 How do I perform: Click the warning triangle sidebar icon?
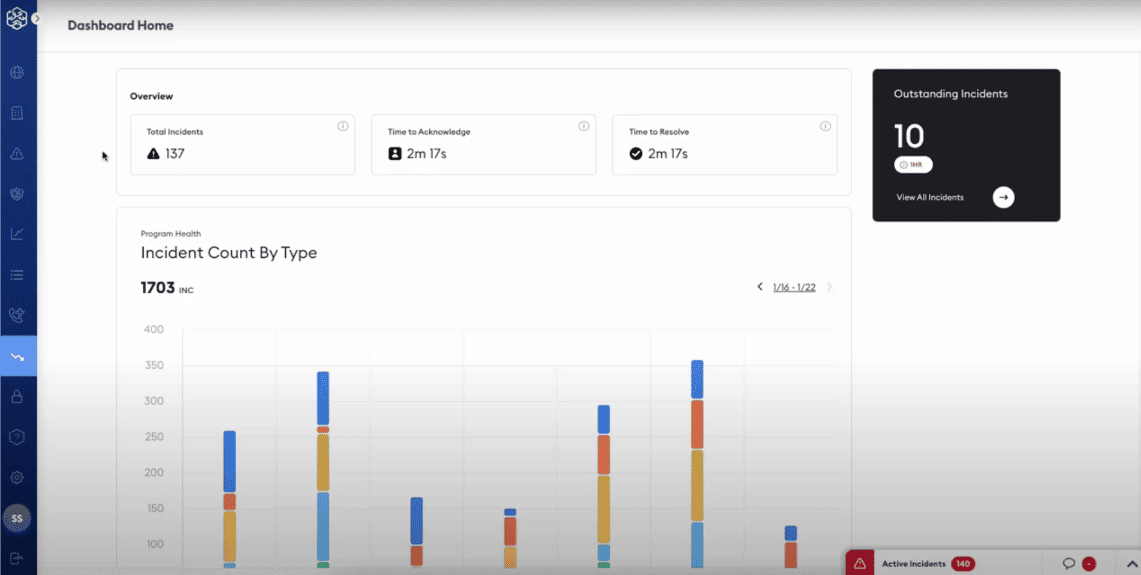pos(17,154)
